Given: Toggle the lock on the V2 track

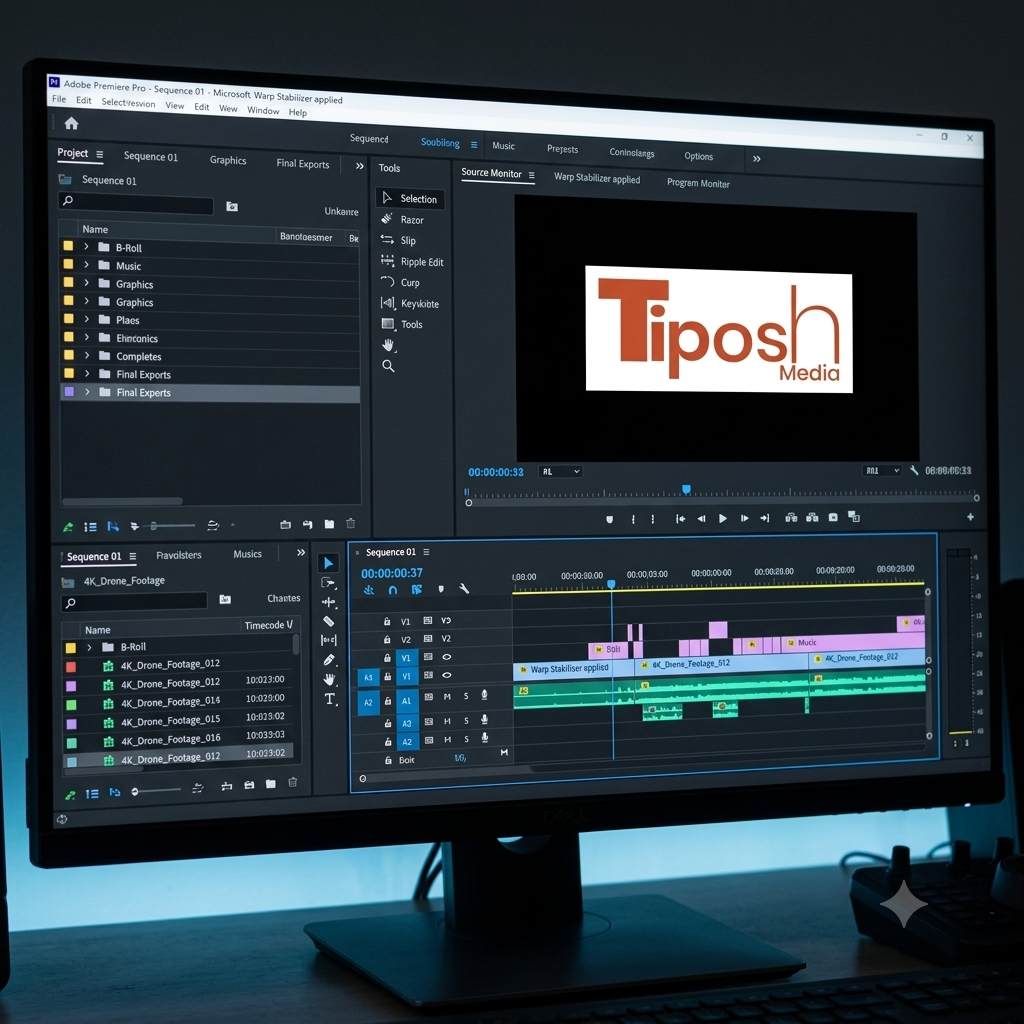Looking at the screenshot, I should click(387, 639).
